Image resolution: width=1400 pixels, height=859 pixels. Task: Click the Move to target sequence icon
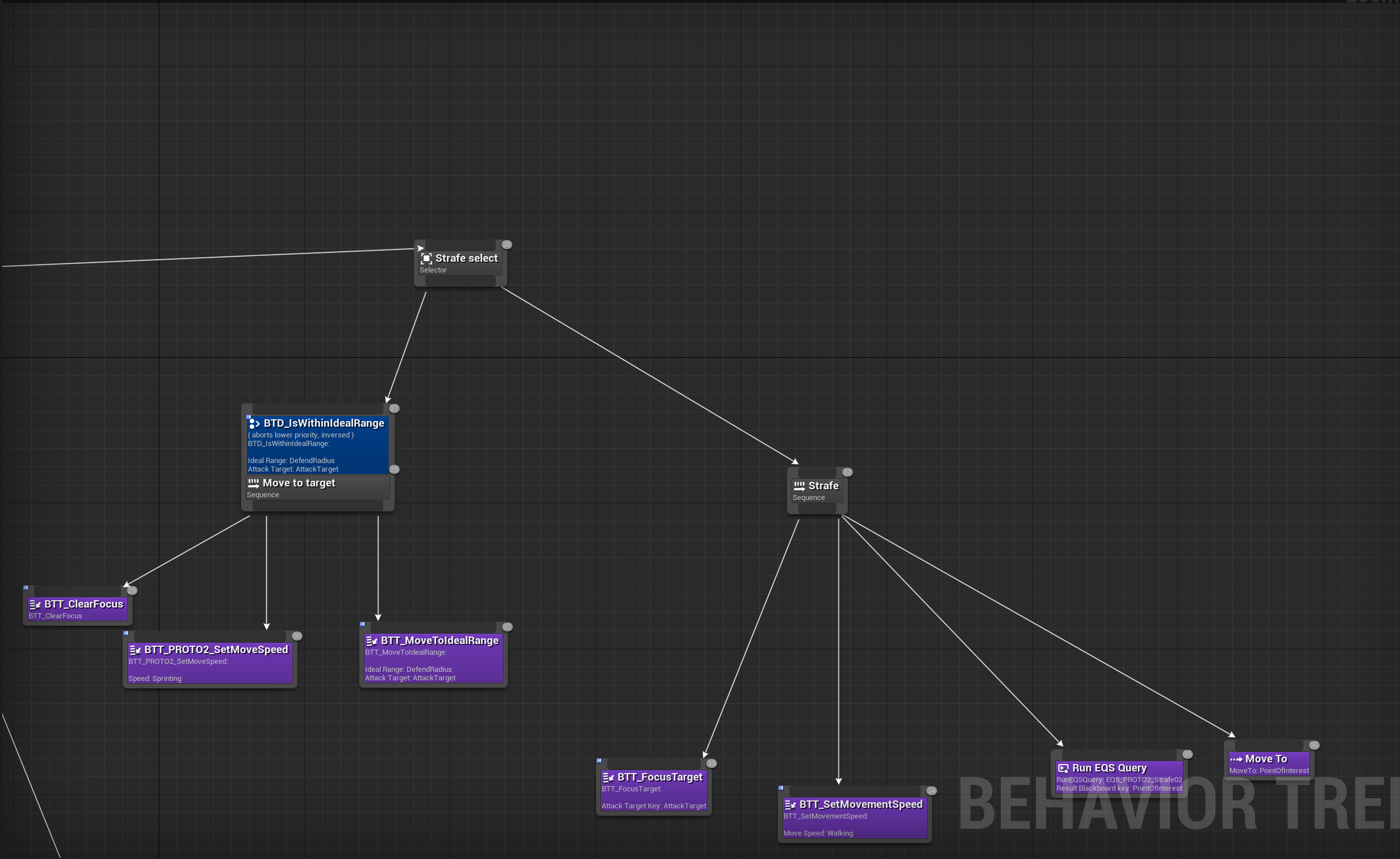point(253,483)
